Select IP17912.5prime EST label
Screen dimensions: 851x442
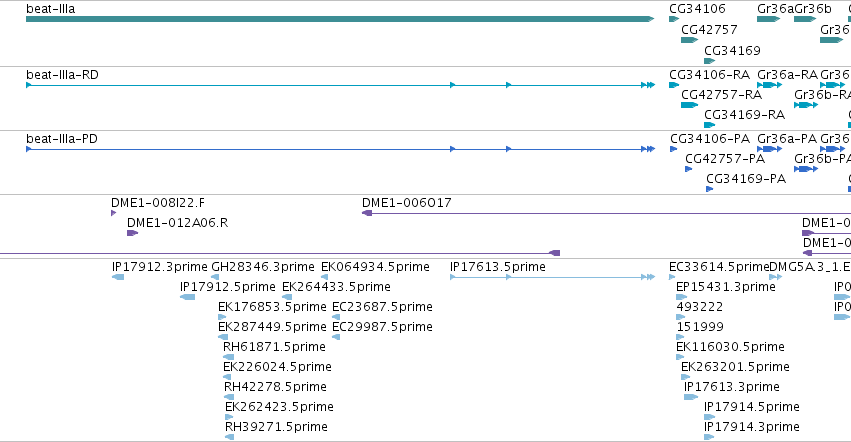pyautogui.click(x=228, y=287)
